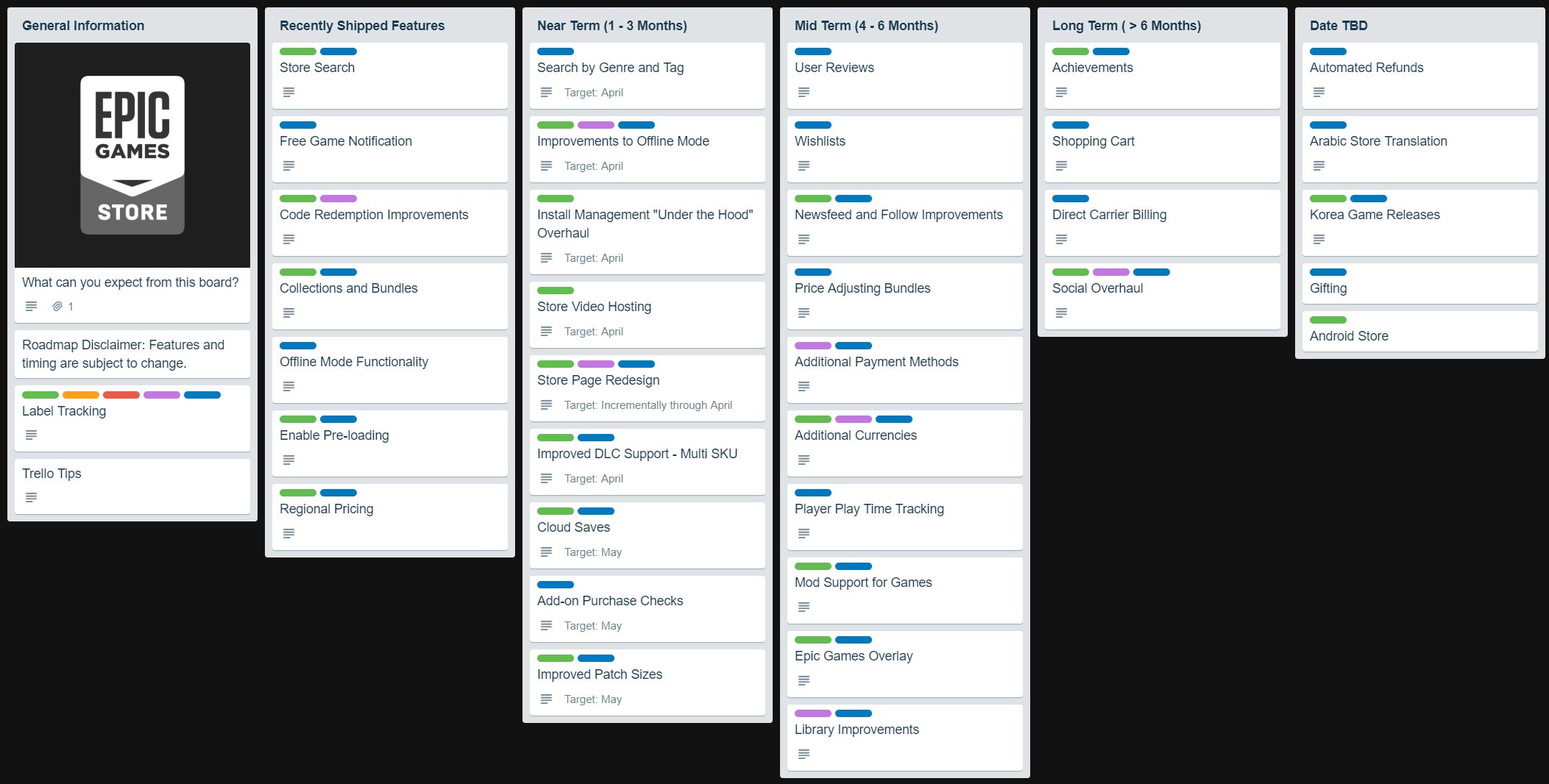The height and width of the screenshot is (784, 1549).
Task: Click the description icon on the Label Tracking card
Action: coord(31,435)
